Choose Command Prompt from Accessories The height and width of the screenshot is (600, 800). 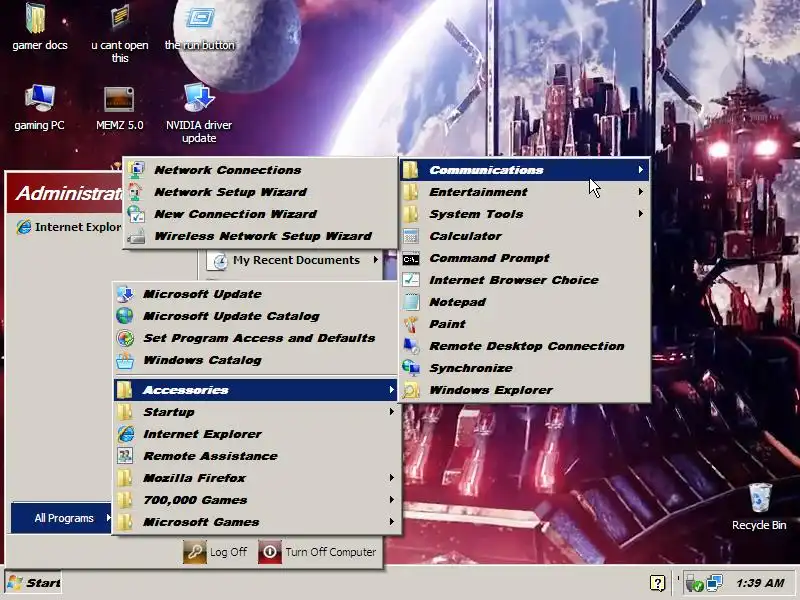click(525, 258)
